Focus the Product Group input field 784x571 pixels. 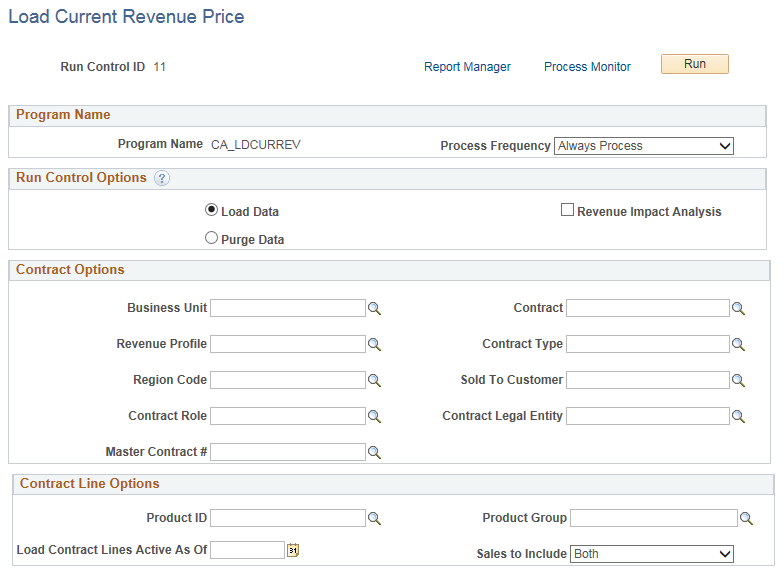pyautogui.click(x=654, y=518)
